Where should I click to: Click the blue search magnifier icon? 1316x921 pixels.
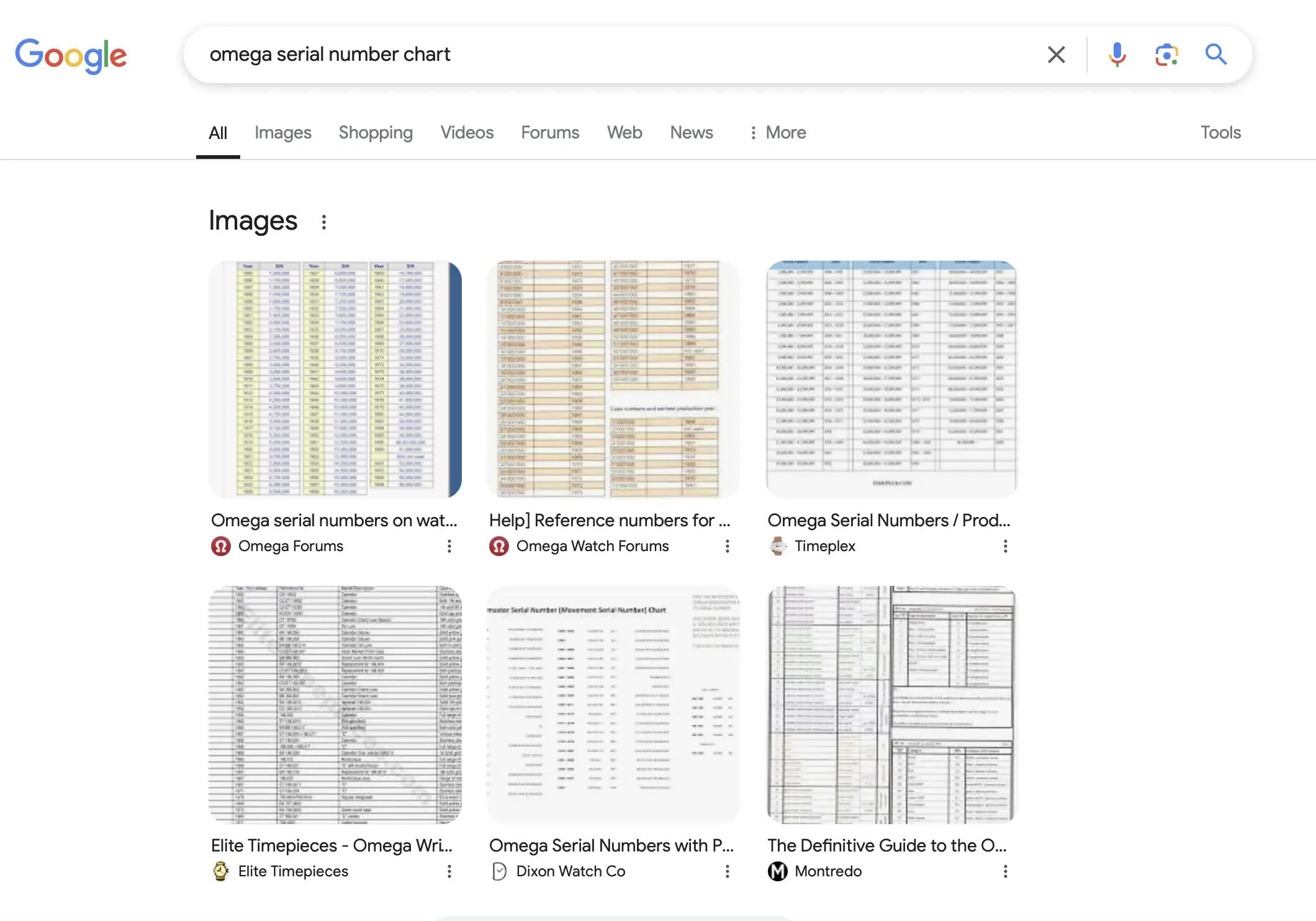(x=1215, y=55)
